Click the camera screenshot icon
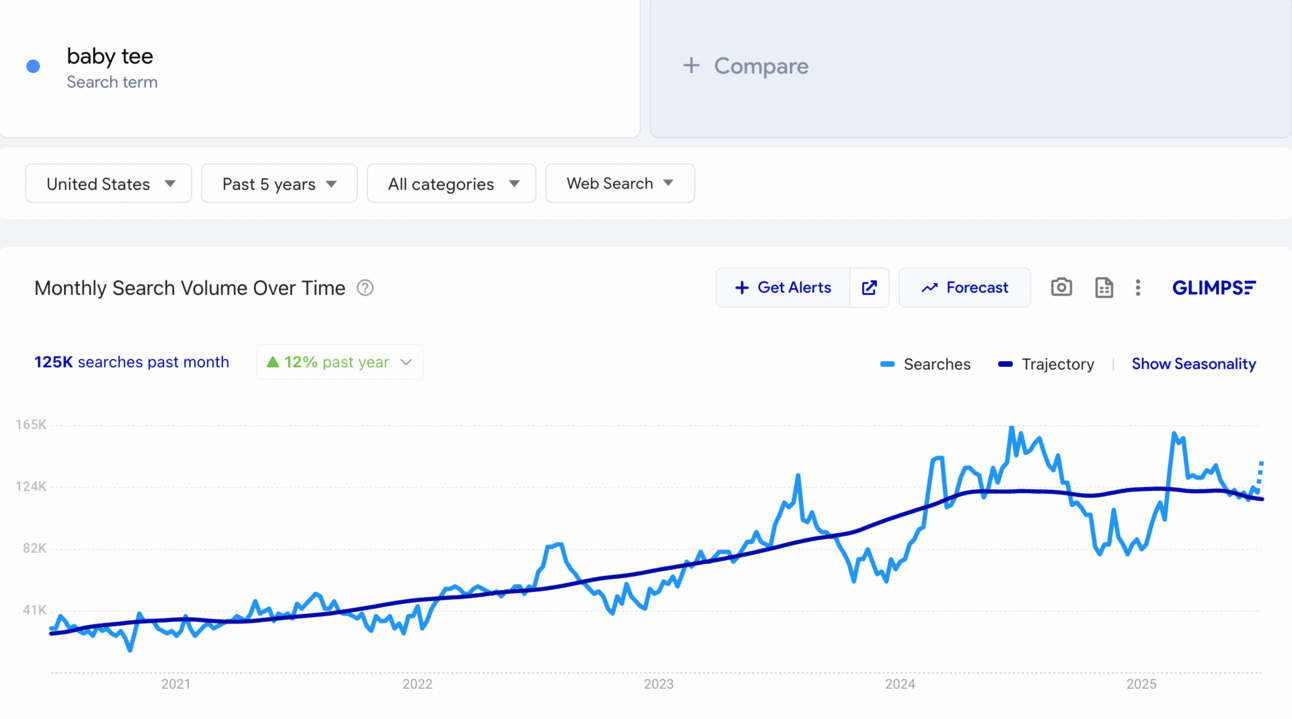1292x719 pixels. pyautogui.click(x=1061, y=288)
